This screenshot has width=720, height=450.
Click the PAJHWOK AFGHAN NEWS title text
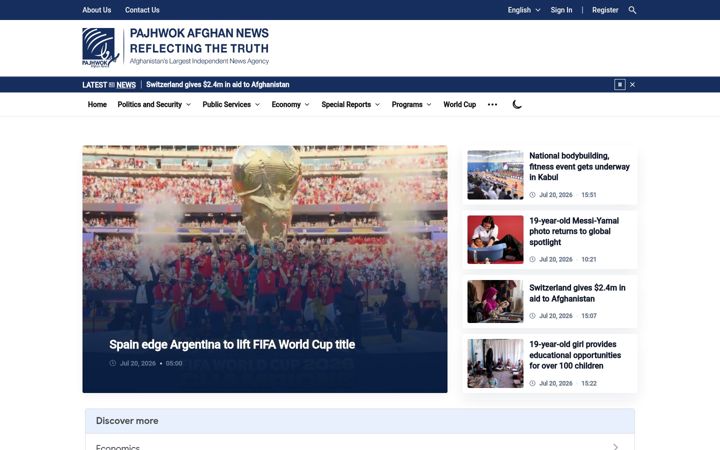[199, 33]
